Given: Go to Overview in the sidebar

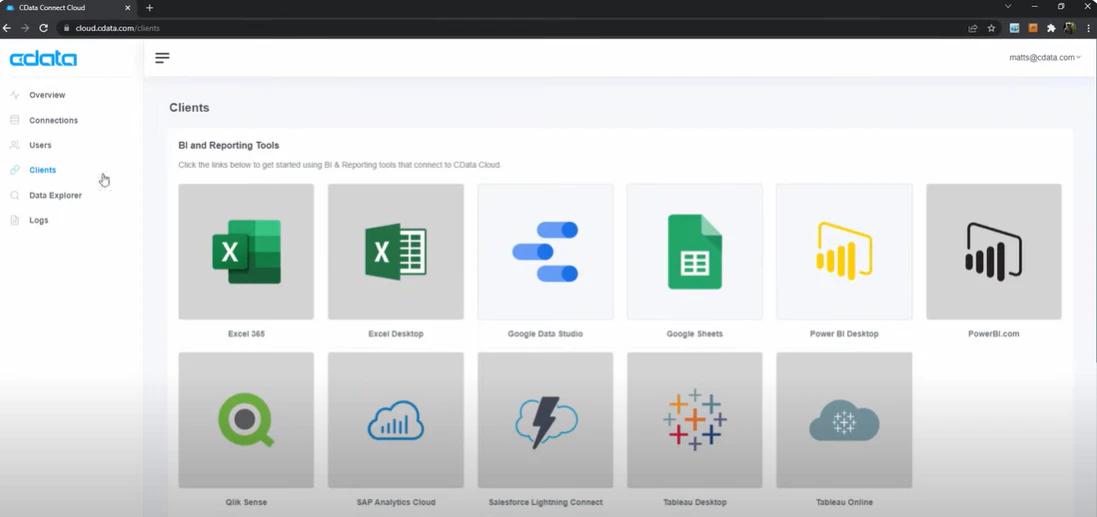Looking at the screenshot, I should (47, 95).
